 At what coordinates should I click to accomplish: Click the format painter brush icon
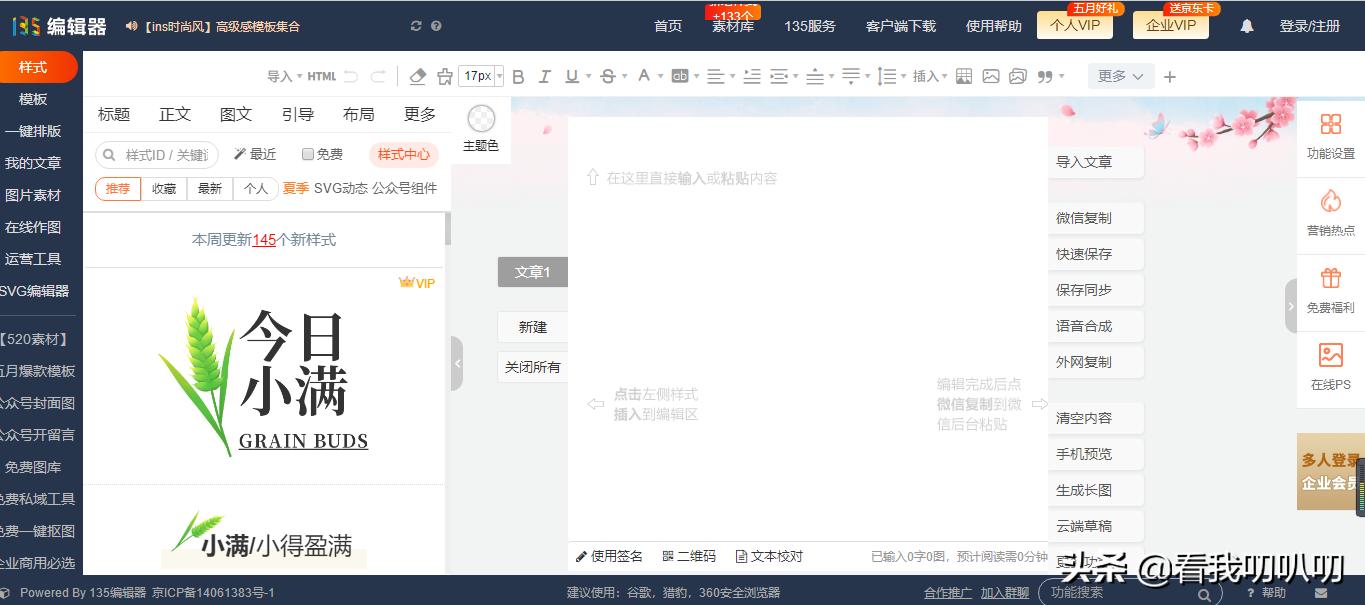pyautogui.click(x=444, y=76)
